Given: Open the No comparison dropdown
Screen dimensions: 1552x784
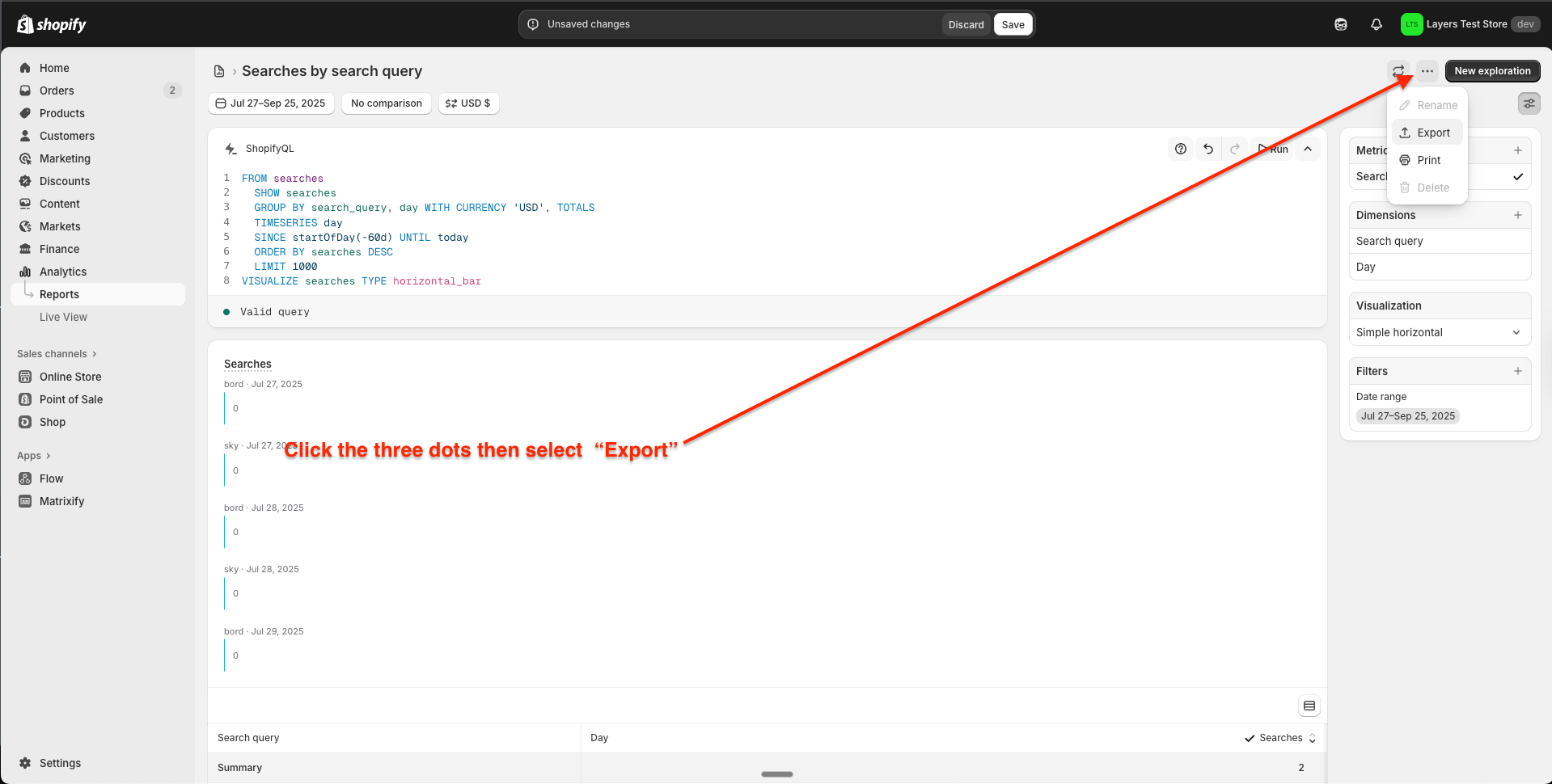Looking at the screenshot, I should [386, 103].
